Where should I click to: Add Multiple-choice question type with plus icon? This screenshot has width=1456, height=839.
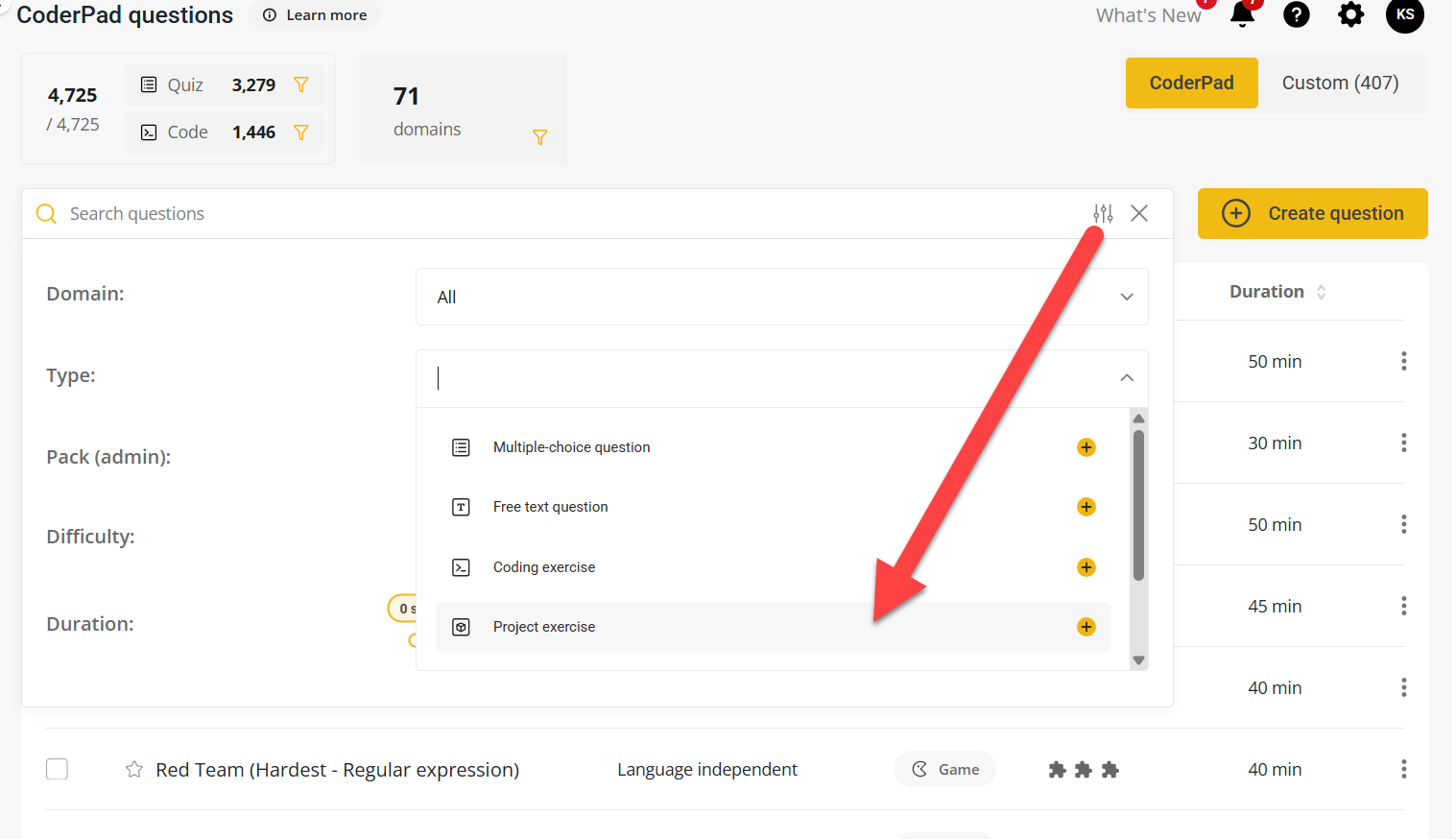(x=1086, y=447)
